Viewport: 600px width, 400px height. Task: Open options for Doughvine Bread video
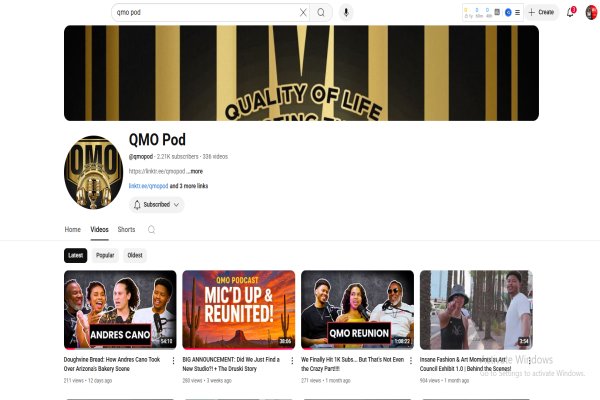(x=173, y=361)
